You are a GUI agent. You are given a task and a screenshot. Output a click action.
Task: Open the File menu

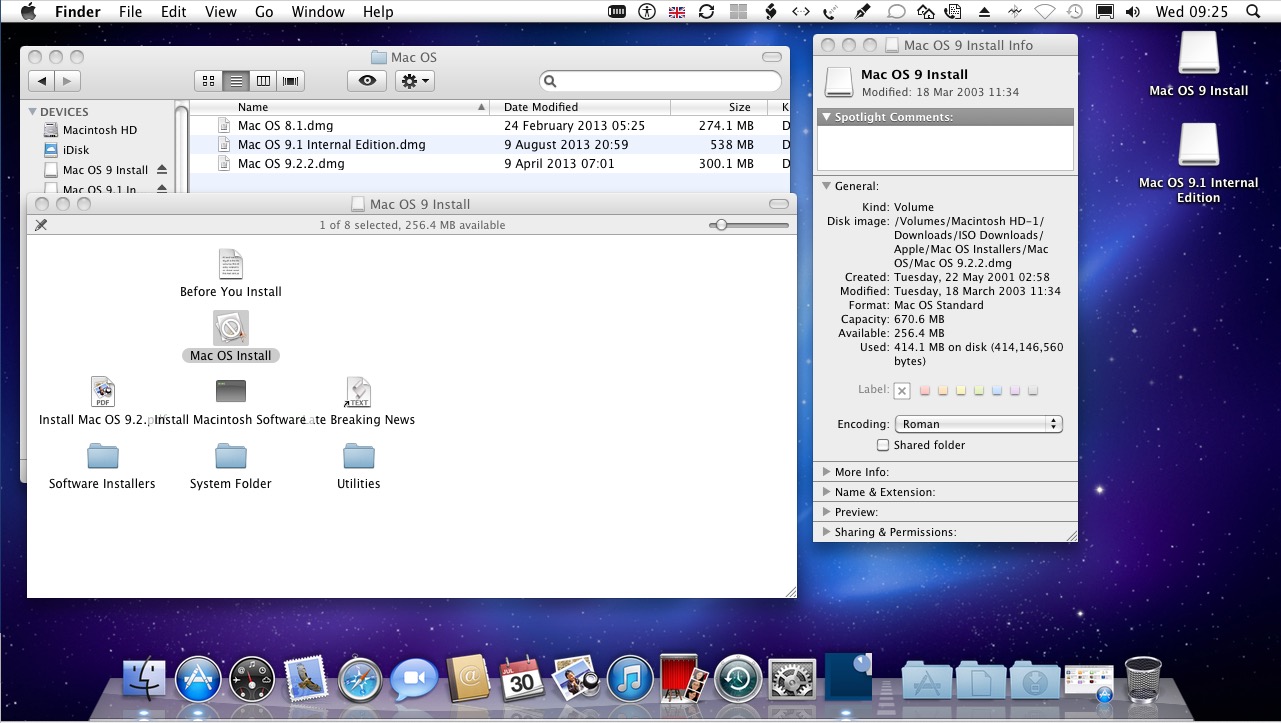click(x=130, y=12)
